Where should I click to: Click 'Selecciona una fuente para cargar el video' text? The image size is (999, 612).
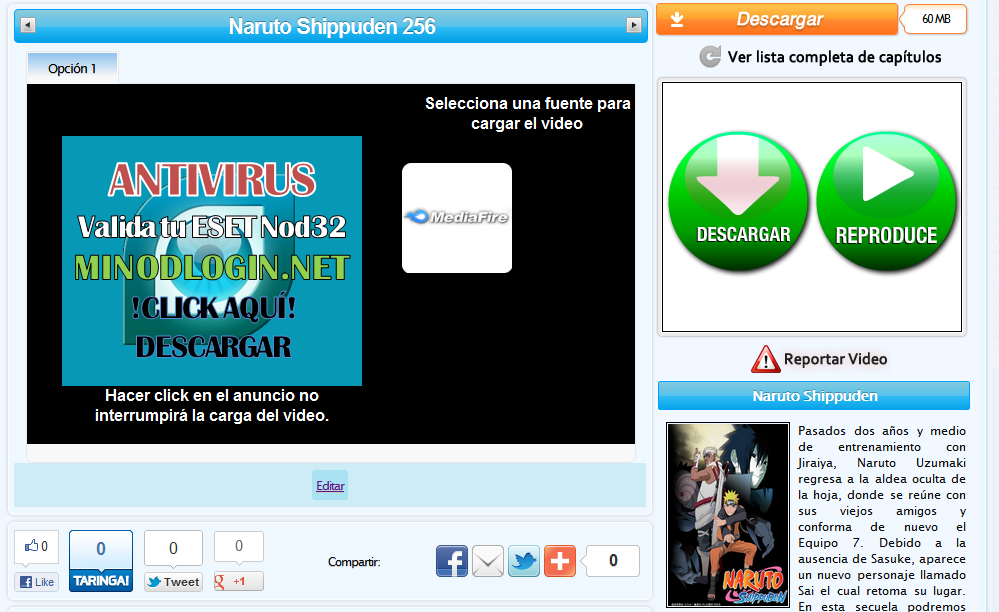(528, 113)
